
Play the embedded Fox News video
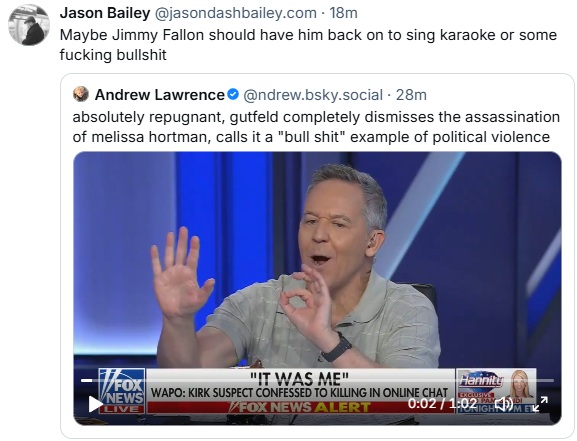[95, 404]
